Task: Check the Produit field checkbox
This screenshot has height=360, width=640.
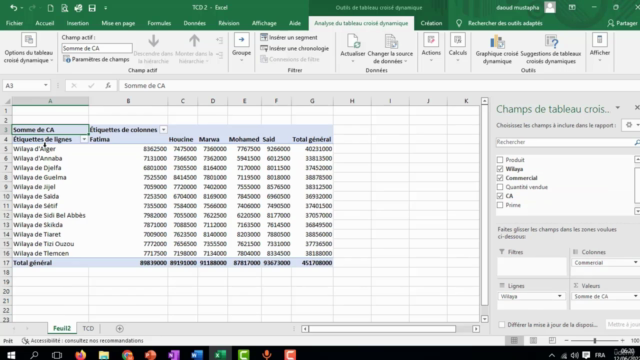Action: 500,160
